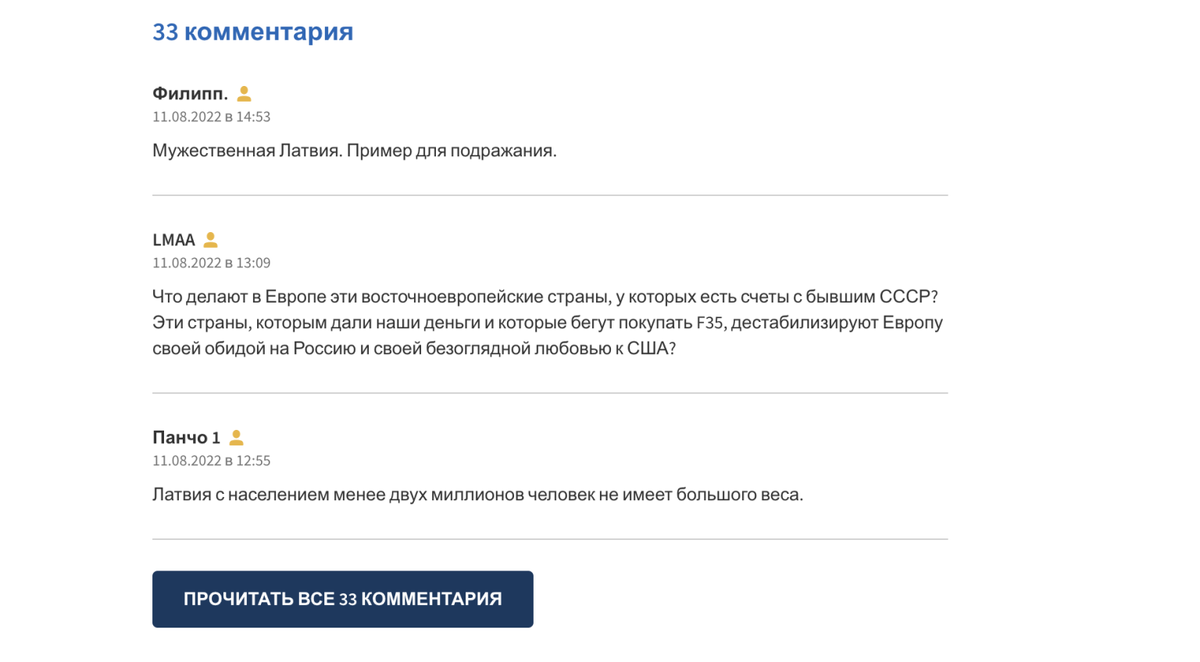Click the timestamp 11.08.2022 в 14:53
The width and height of the screenshot is (1200, 662).
coord(210,116)
